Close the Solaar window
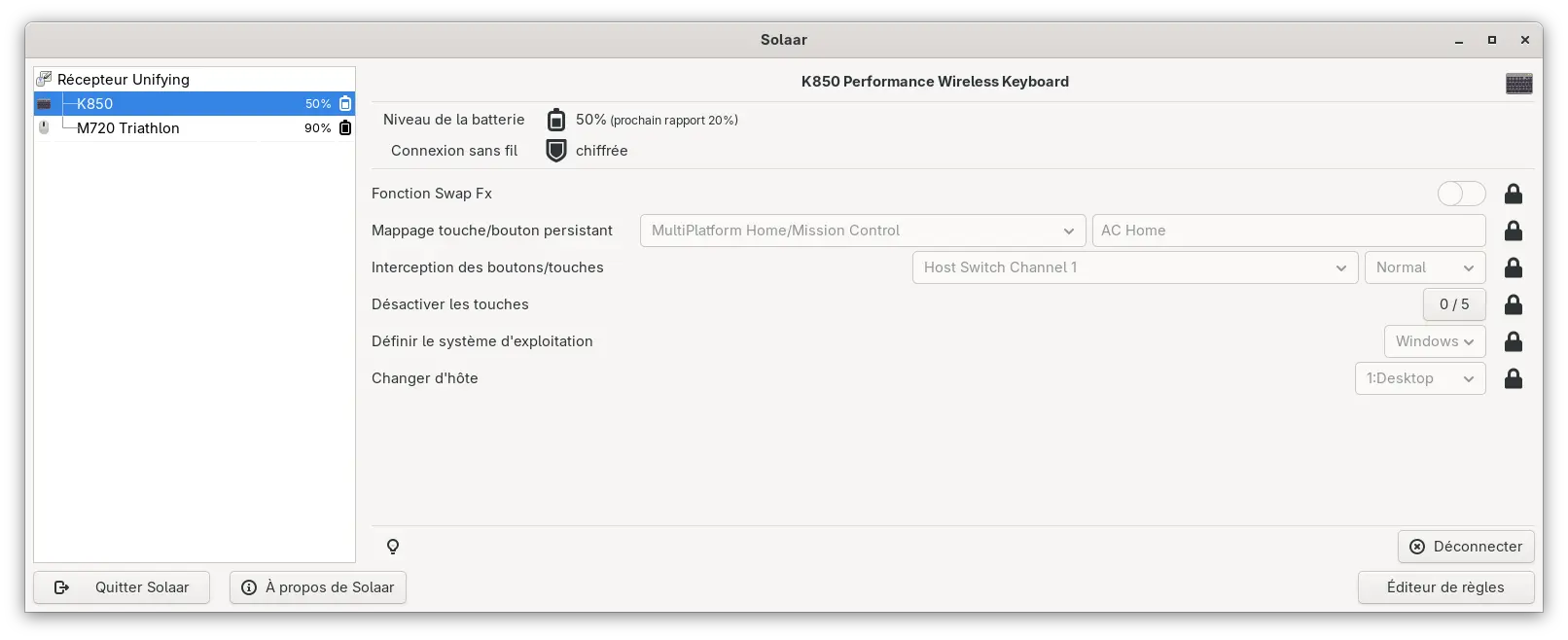This screenshot has width=1568, height=640. pyautogui.click(x=1525, y=40)
